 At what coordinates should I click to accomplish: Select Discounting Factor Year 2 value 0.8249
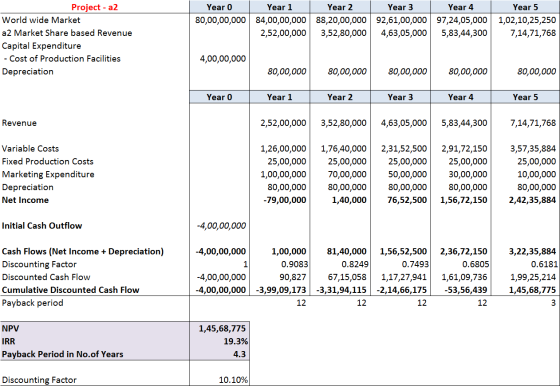click(x=355, y=264)
